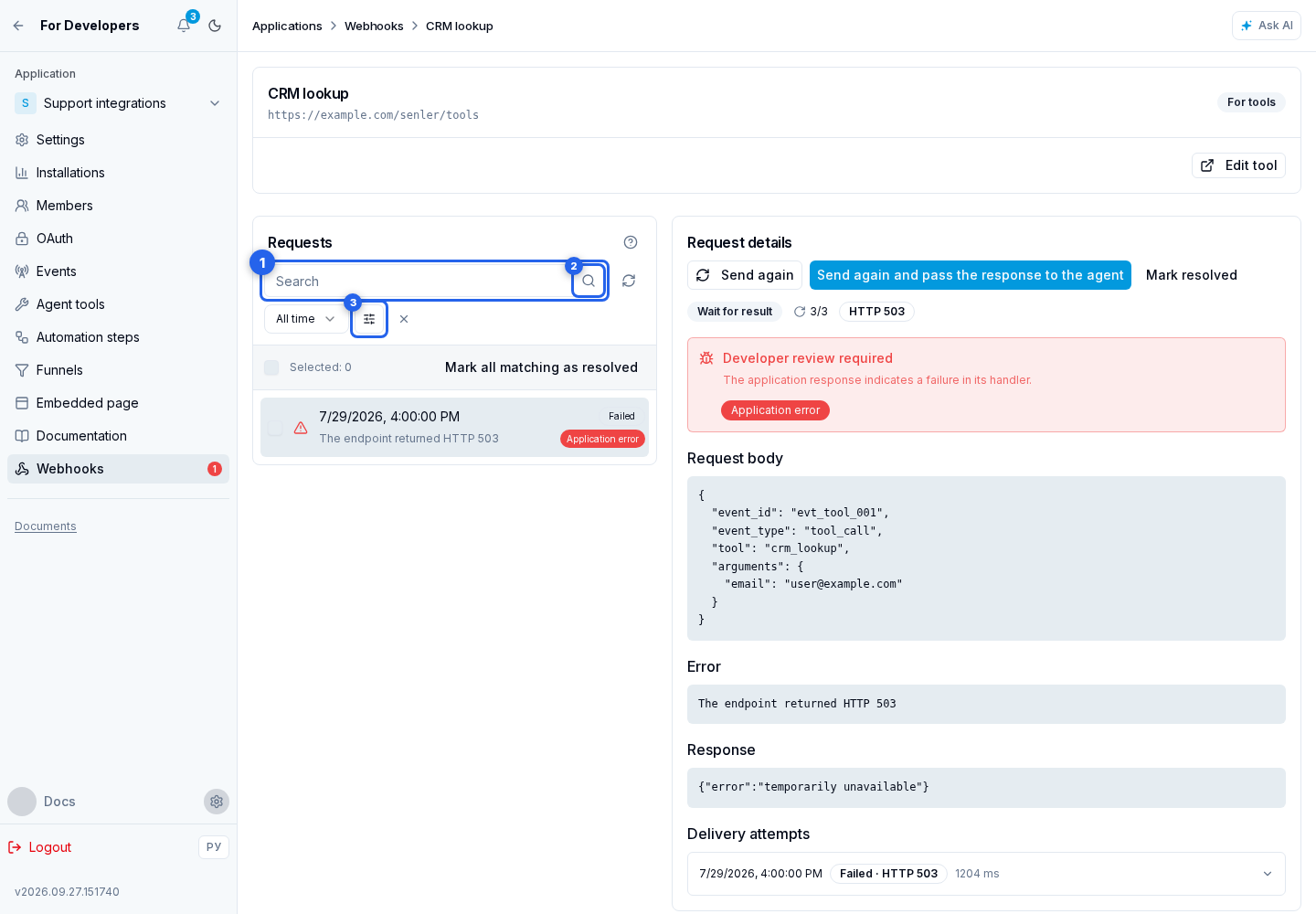
Task: Select Webhooks in the sidebar
Action: tap(118, 469)
